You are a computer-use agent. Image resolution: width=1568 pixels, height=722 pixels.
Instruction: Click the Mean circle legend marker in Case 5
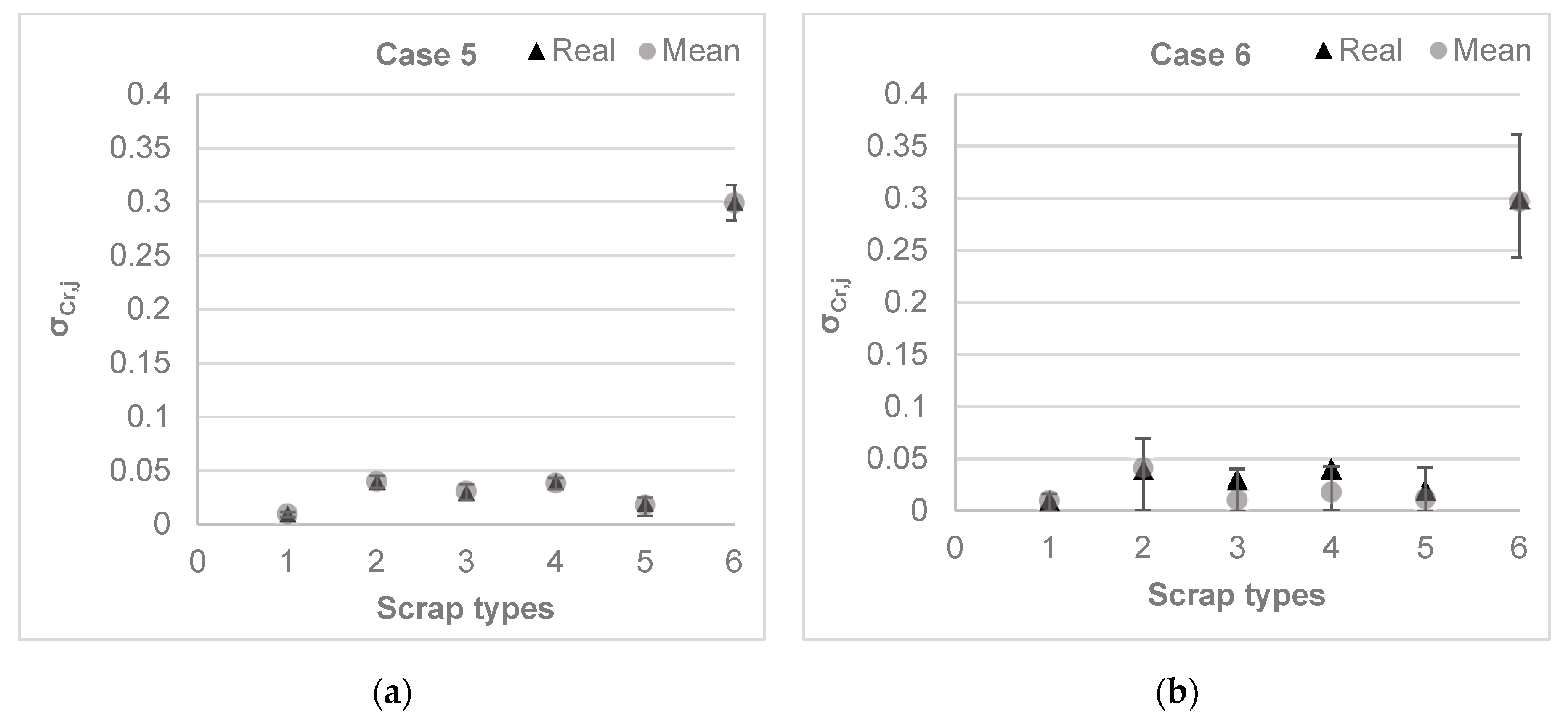point(647,51)
